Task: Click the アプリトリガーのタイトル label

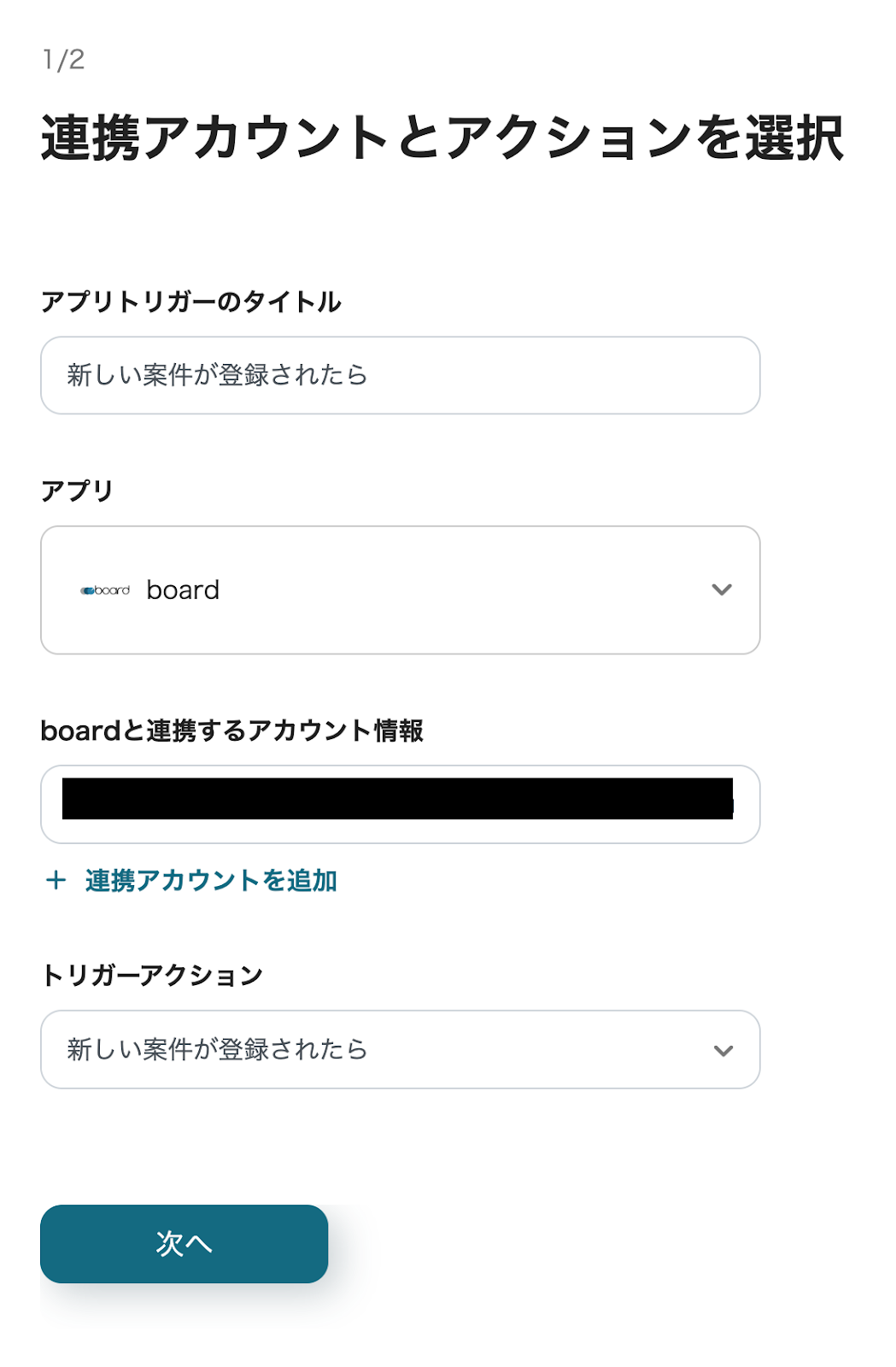Action: [191, 302]
